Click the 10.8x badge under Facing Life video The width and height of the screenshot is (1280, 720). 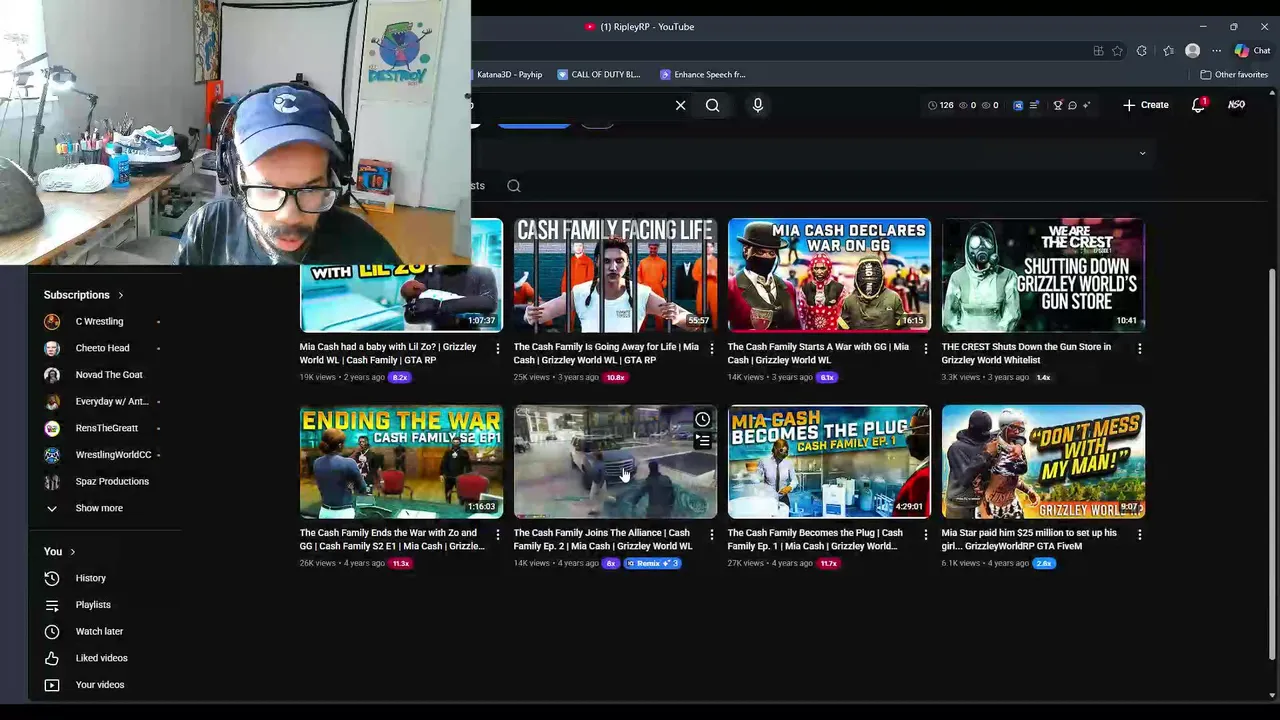(x=615, y=377)
